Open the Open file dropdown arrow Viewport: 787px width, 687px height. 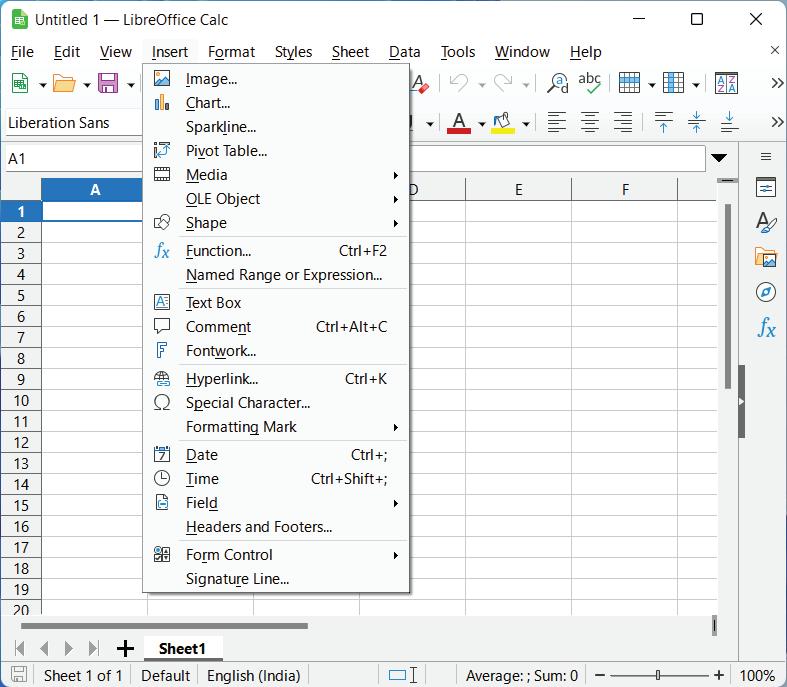(87, 85)
